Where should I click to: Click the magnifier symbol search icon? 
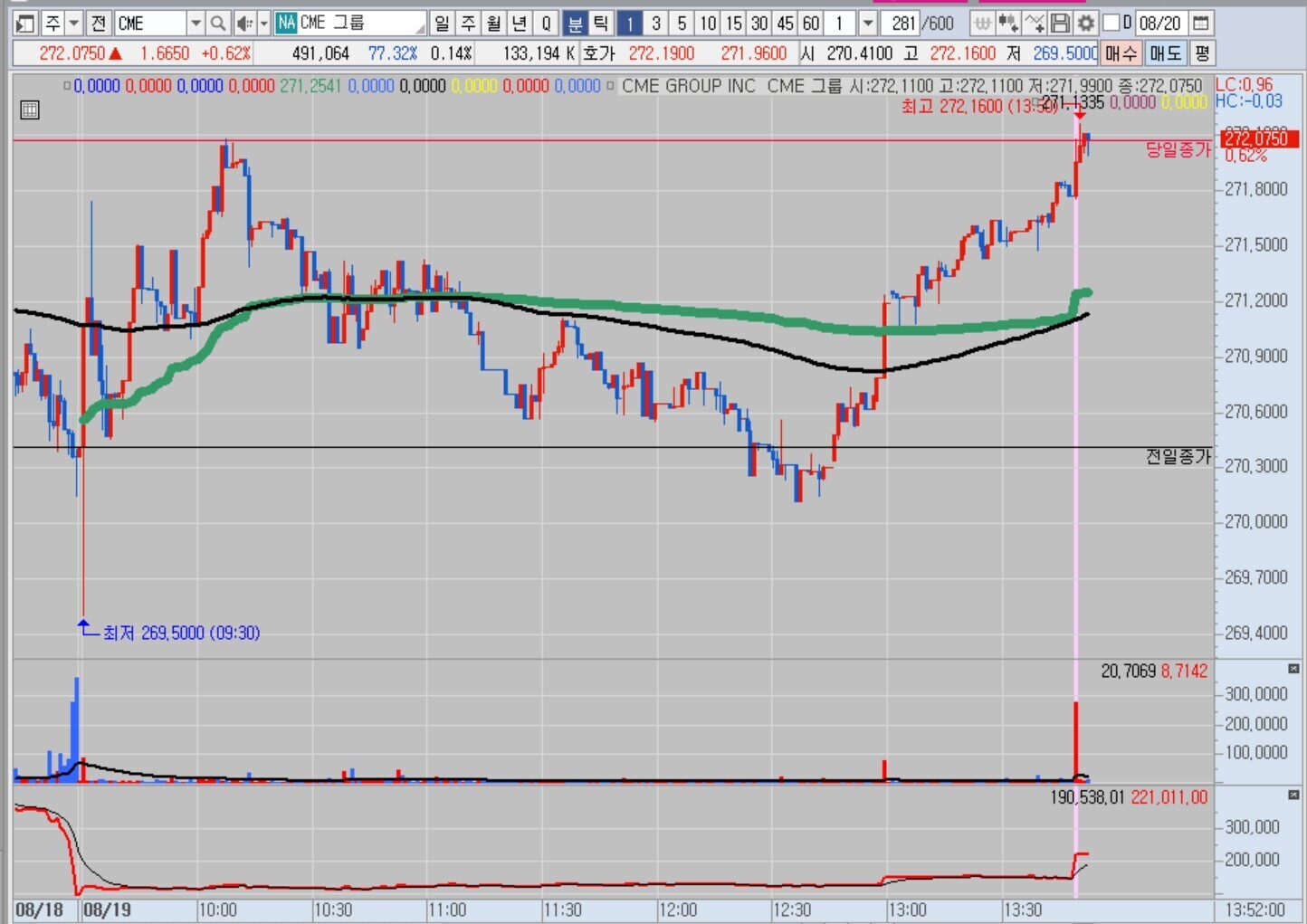(217, 24)
